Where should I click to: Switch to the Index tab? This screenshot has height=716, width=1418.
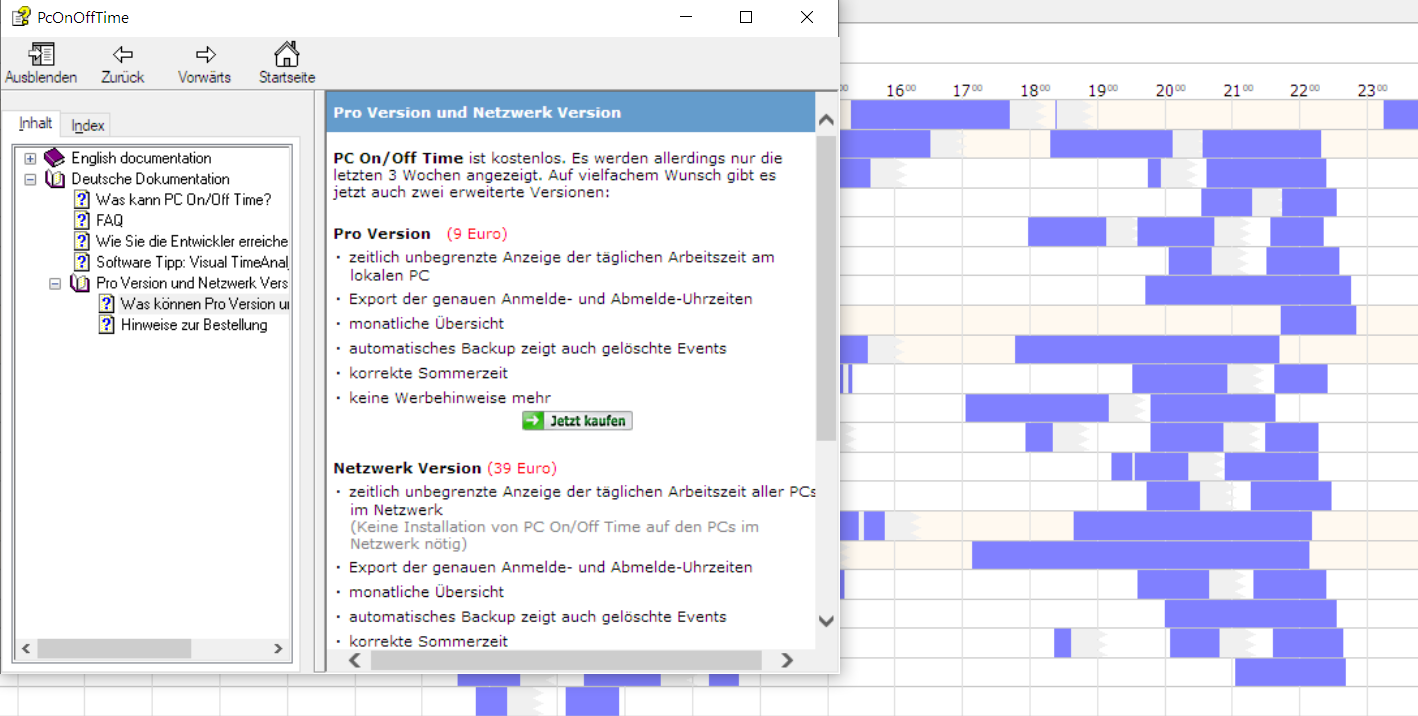[x=88, y=125]
